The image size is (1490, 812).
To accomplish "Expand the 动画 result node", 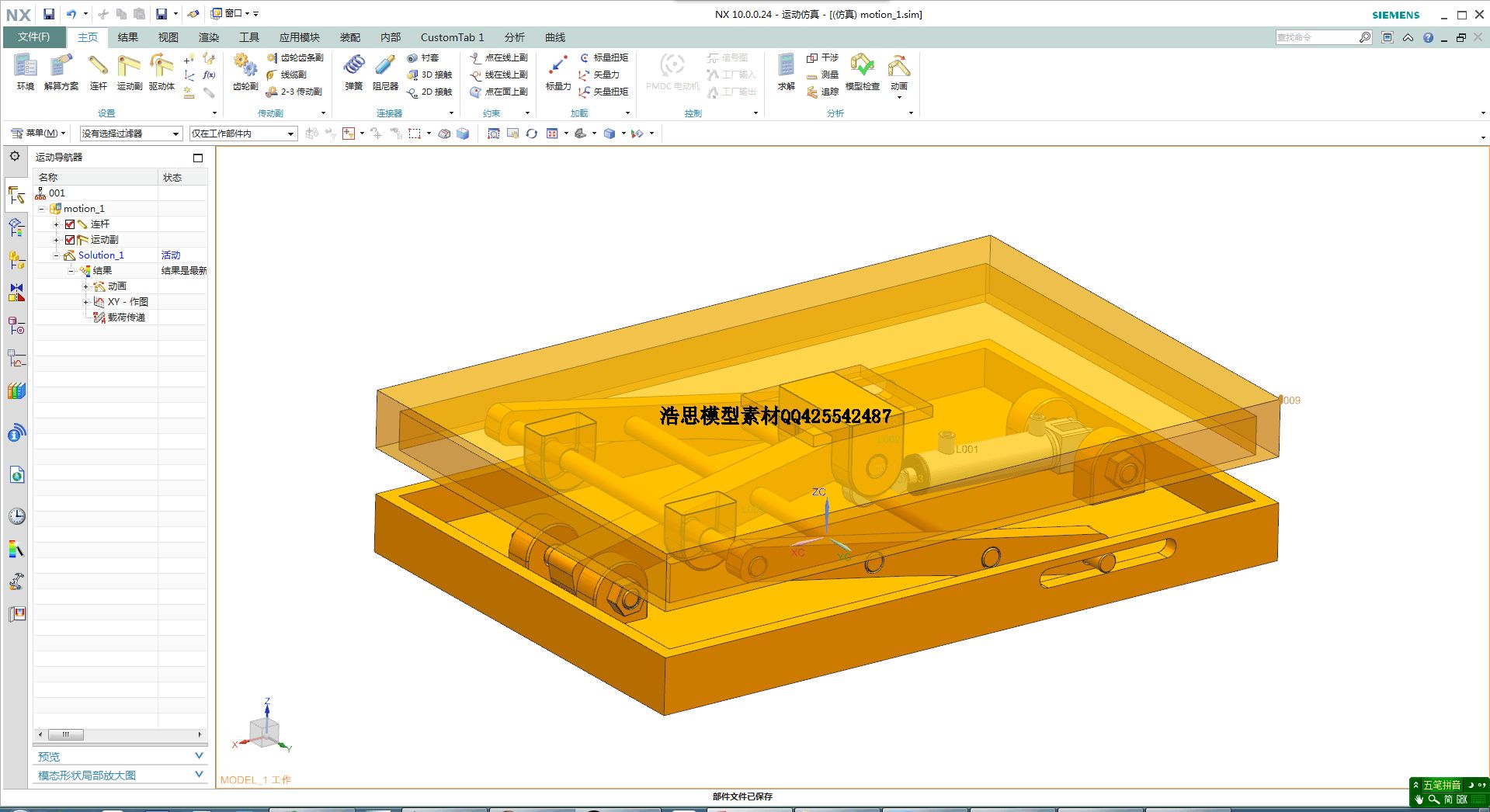I will 86,286.
